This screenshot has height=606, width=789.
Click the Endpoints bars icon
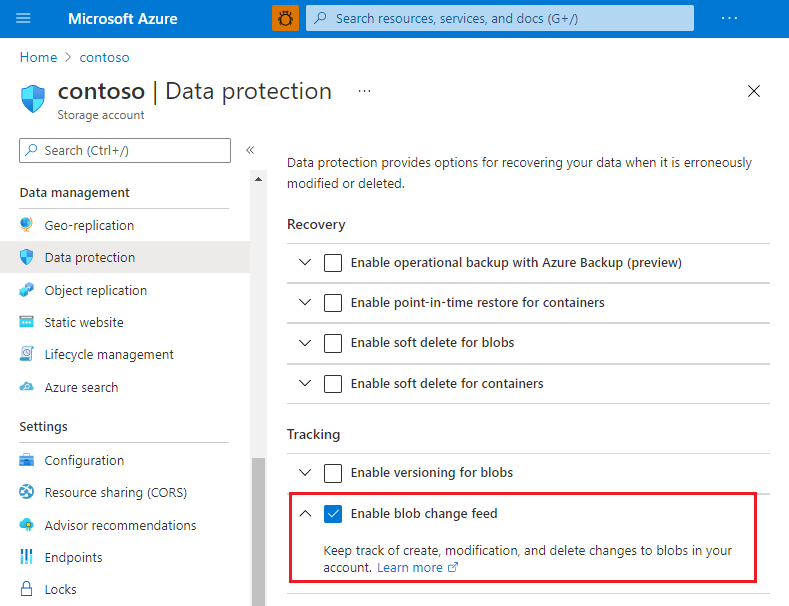(x=27, y=557)
